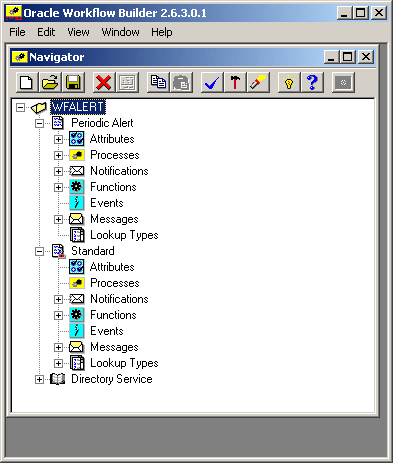Select the Periodic Alert label
The width and height of the screenshot is (393, 463).
pos(102,123)
